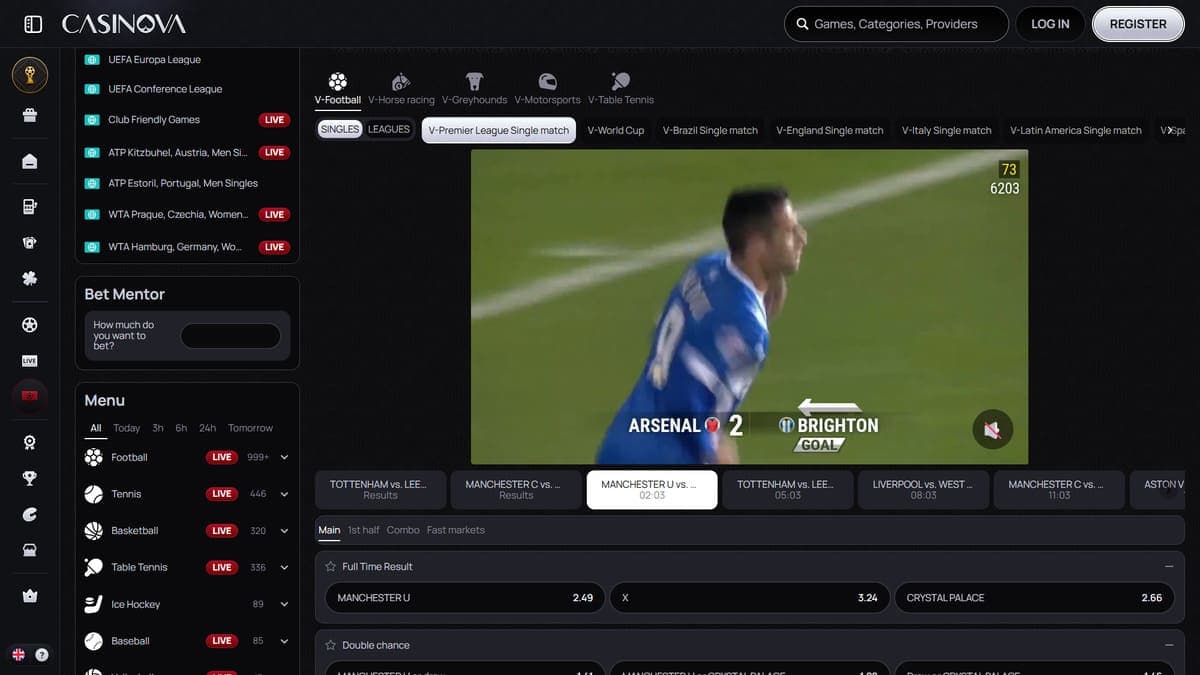Open the soccer ball sports sidebar icon
Image resolution: width=1200 pixels, height=675 pixels.
(x=30, y=325)
